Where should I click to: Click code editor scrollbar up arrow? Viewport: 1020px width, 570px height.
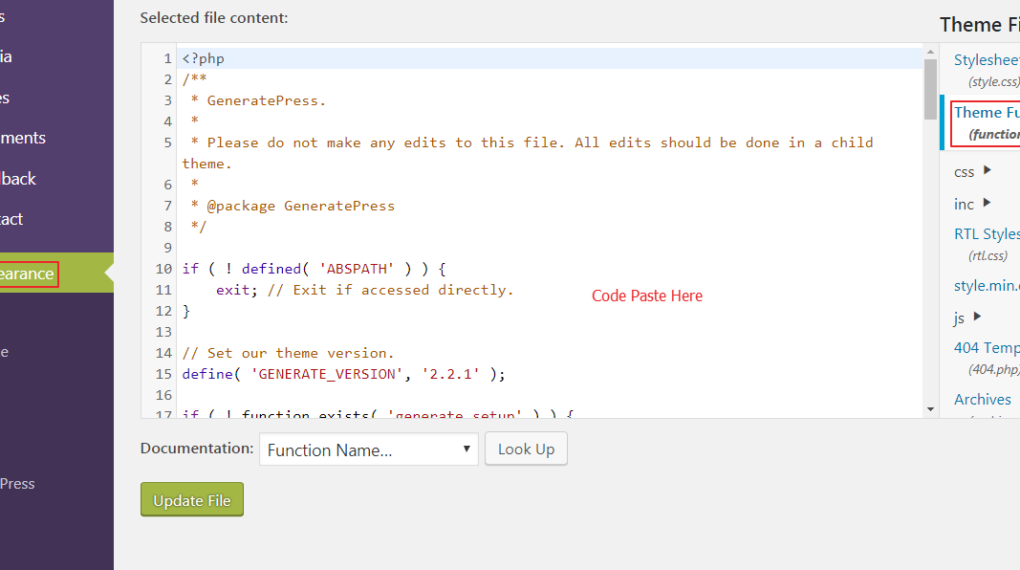point(930,51)
